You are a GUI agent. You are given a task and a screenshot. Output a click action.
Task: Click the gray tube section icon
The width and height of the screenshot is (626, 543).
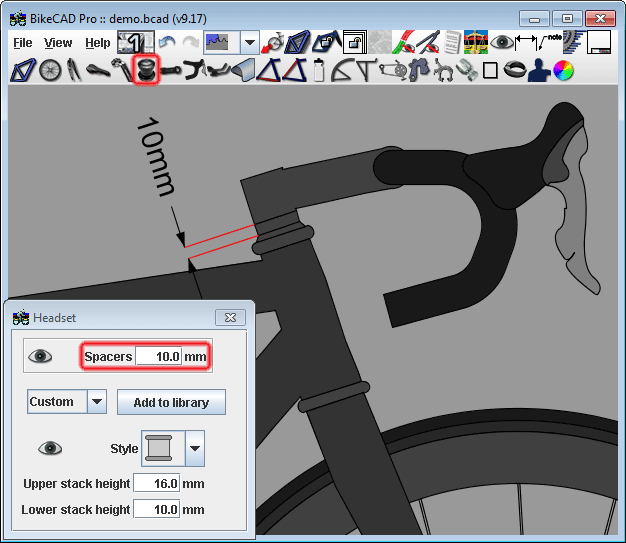click(x=244, y=70)
